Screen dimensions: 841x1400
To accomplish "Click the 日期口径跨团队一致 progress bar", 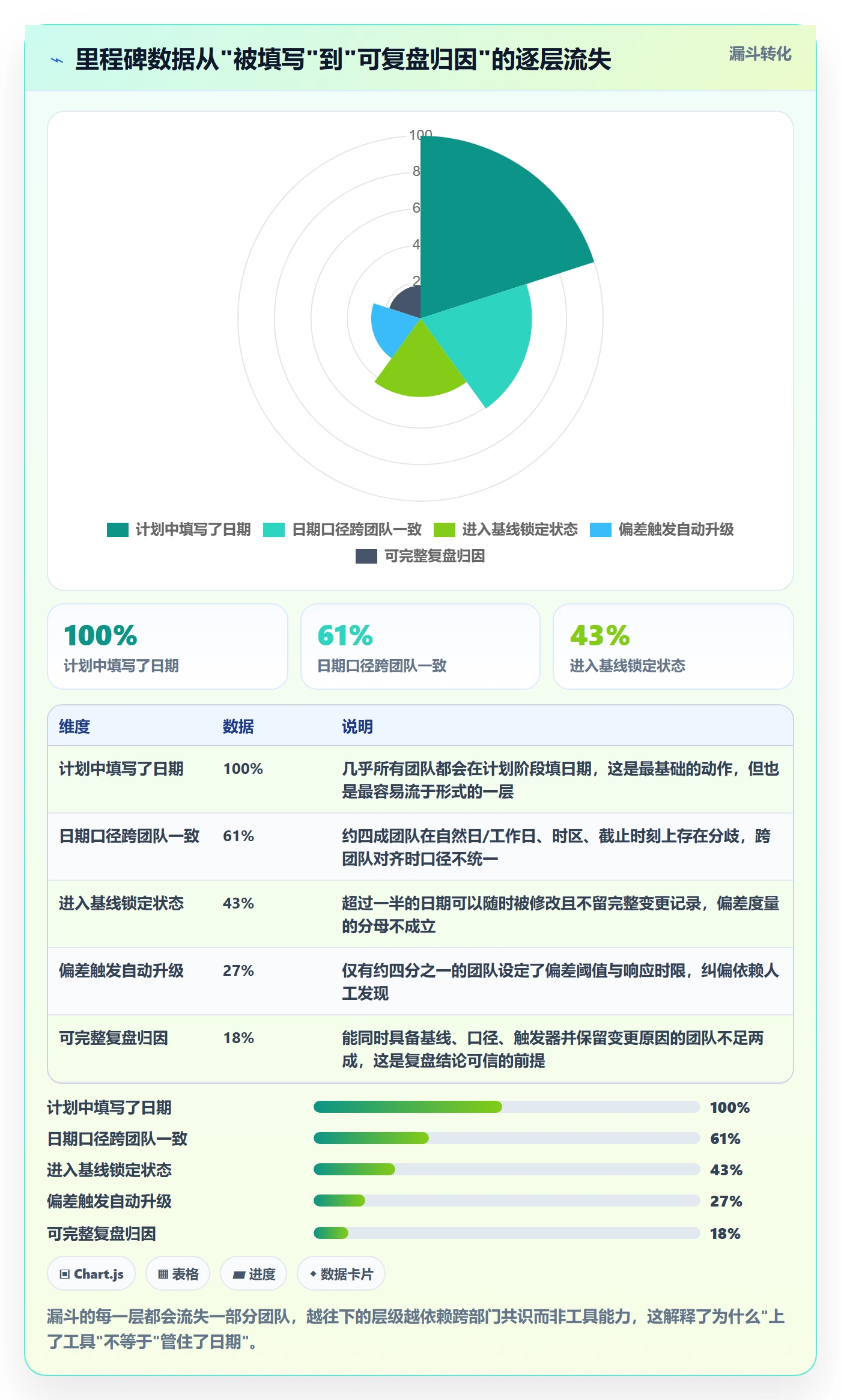I will point(507,1138).
